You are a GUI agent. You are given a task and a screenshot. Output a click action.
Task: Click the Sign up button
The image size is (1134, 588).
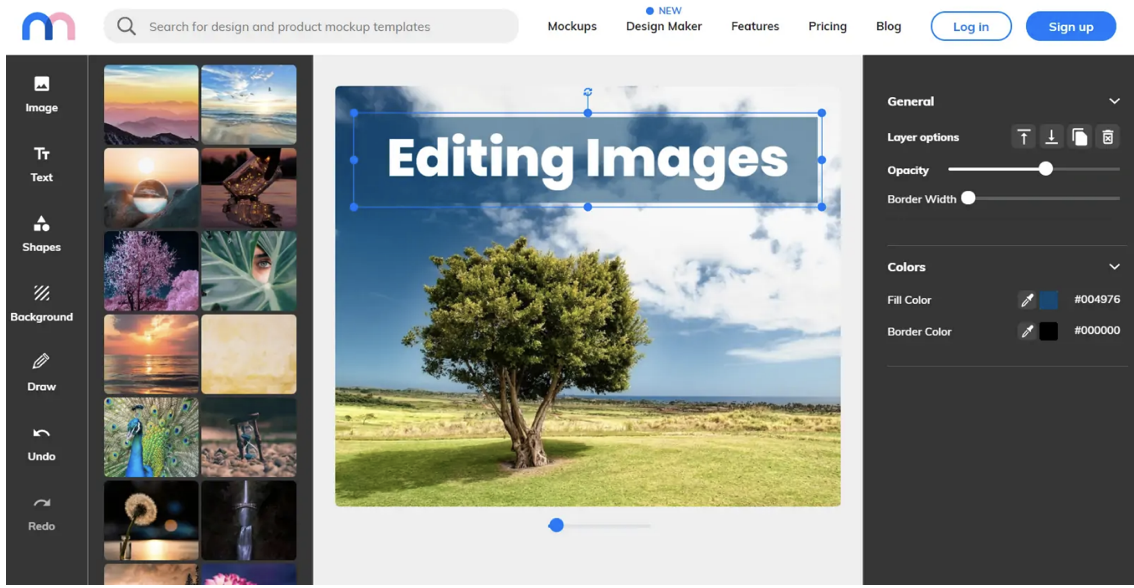1071,27
